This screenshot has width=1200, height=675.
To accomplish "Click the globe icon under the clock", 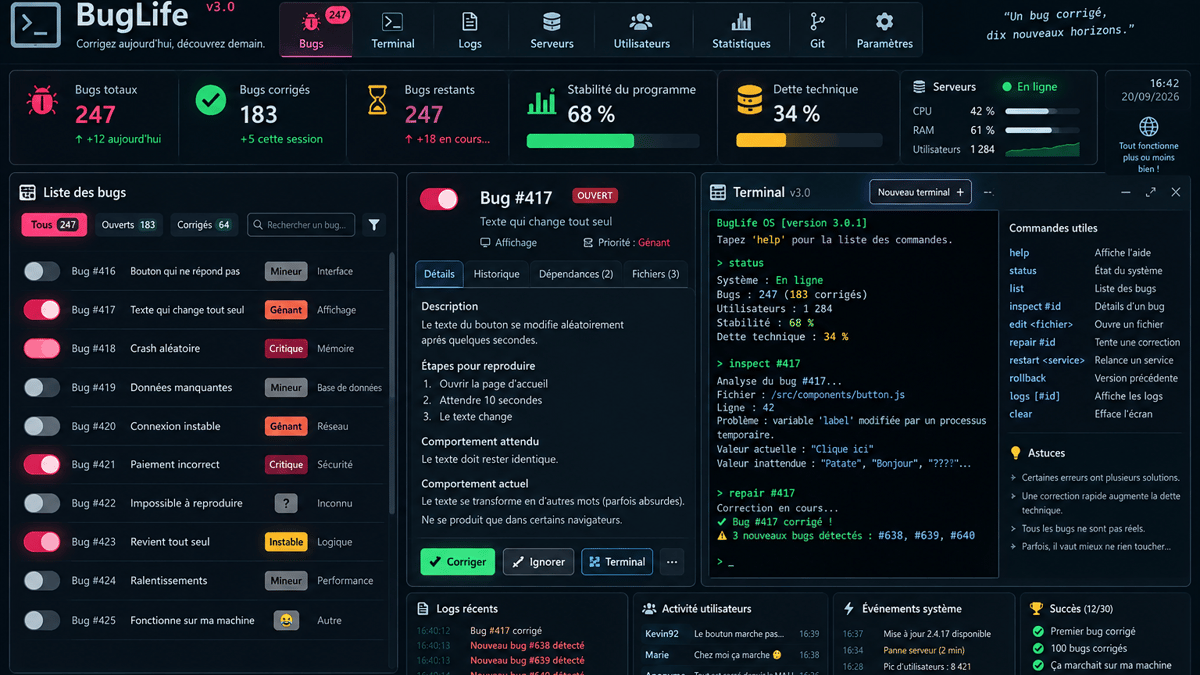I will (x=1149, y=127).
